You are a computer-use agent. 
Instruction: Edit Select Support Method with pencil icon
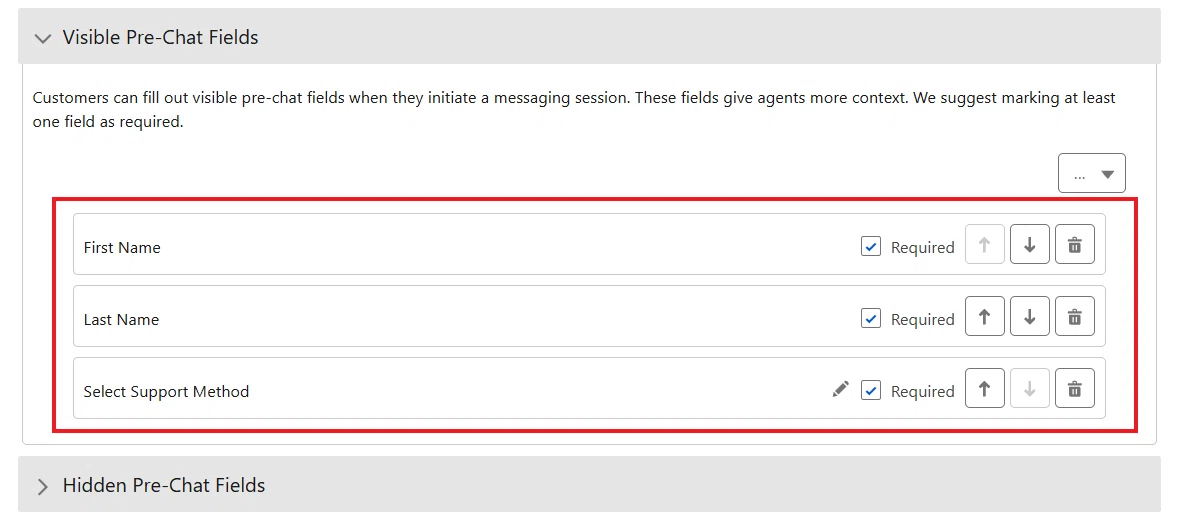(840, 389)
